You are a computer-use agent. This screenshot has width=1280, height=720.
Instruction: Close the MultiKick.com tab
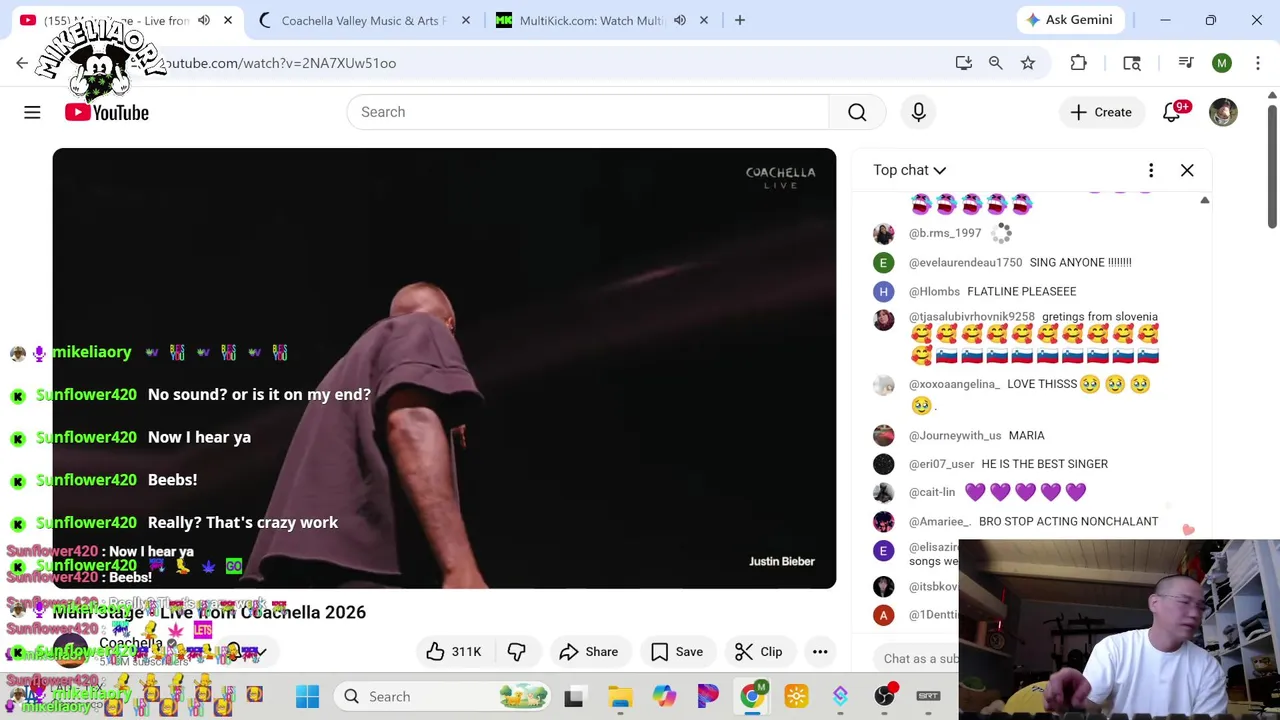click(x=704, y=20)
